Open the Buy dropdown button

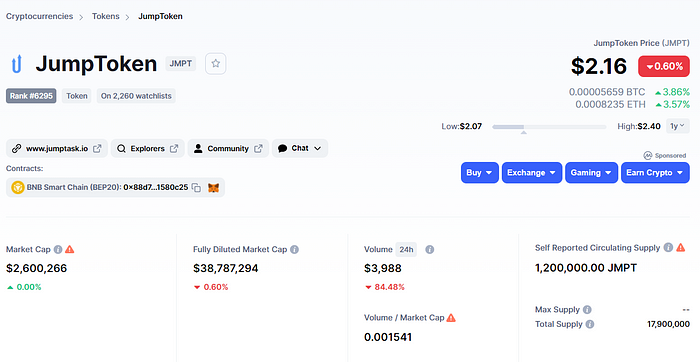(479, 173)
